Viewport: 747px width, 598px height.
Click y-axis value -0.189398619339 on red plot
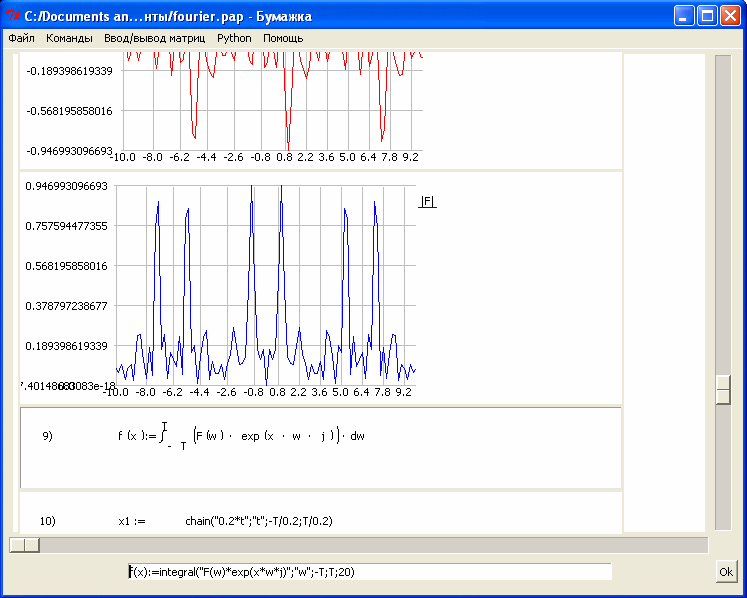(x=70, y=71)
